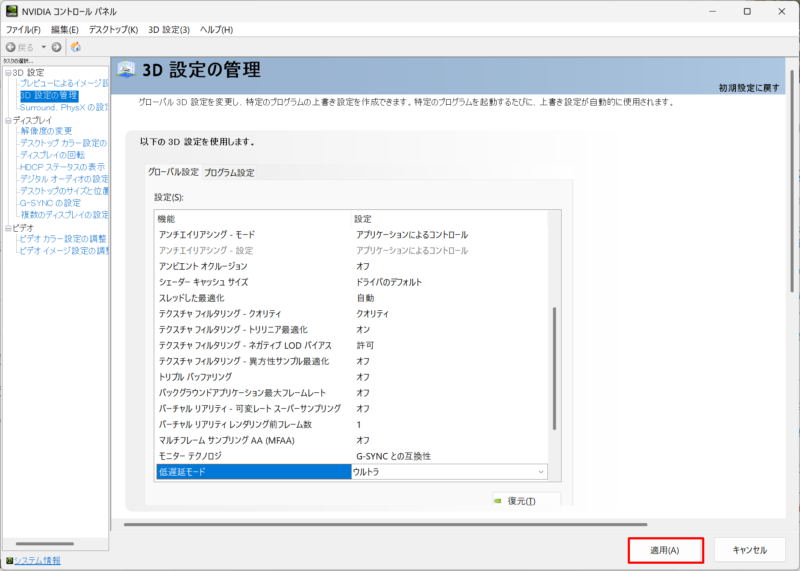Viewport: 800px width, 571px height.
Task: Select デスクトップ カラー設定 tree item
Action: [63, 143]
